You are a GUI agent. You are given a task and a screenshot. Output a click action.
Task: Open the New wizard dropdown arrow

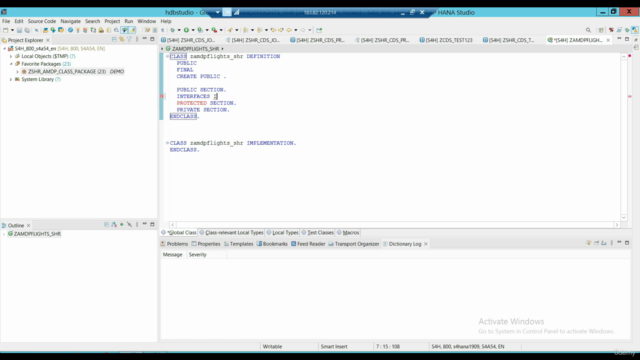click(12, 30)
